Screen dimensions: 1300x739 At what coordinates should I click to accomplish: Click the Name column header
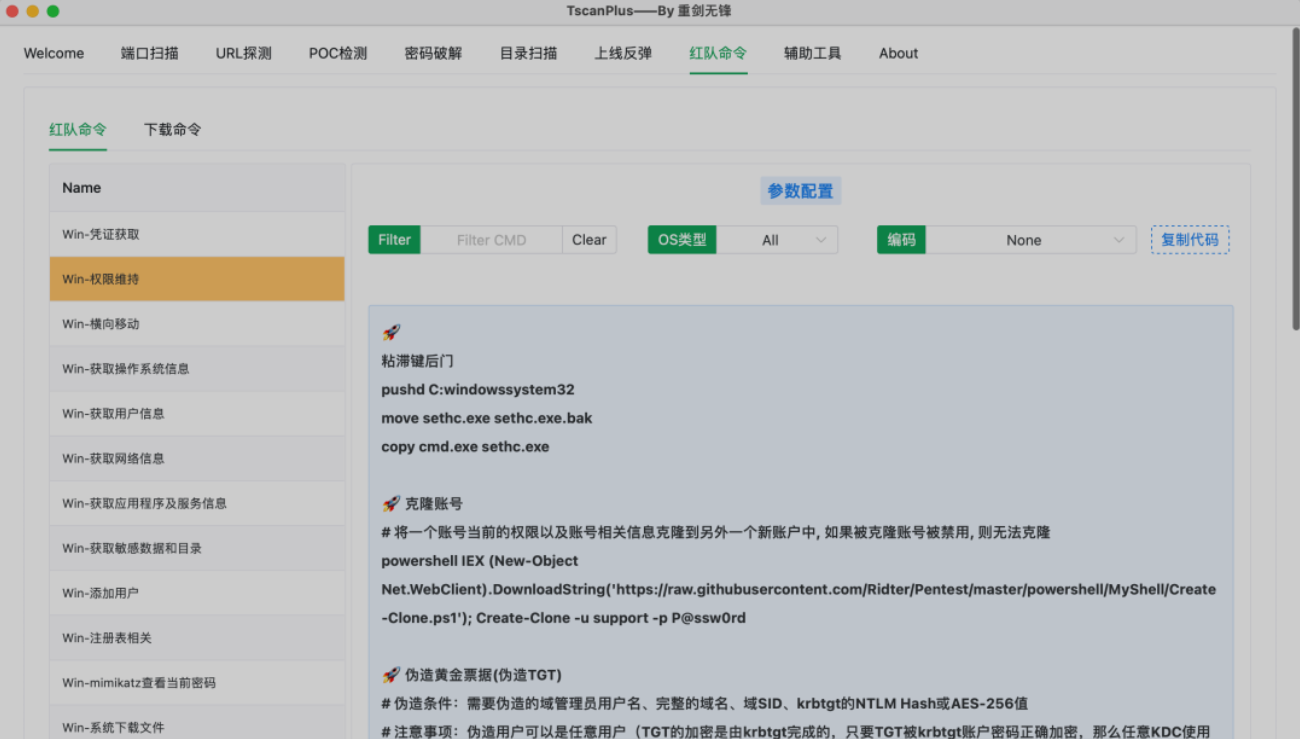coord(197,188)
